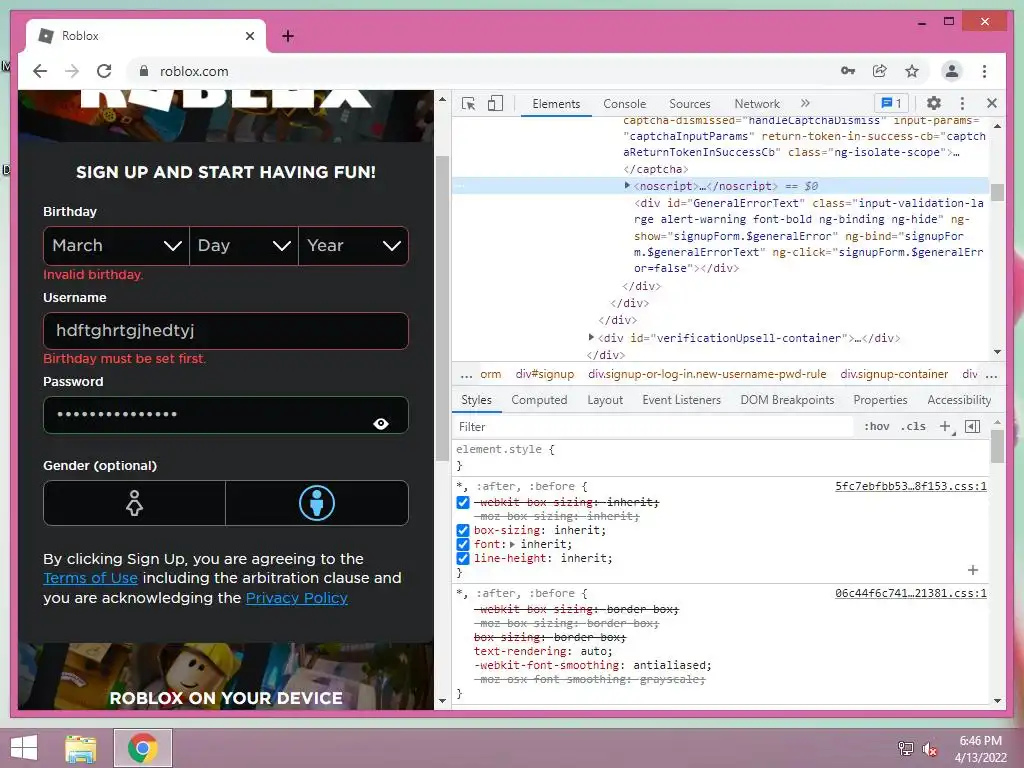Uncheck the box-sizing inherit property

(463, 530)
